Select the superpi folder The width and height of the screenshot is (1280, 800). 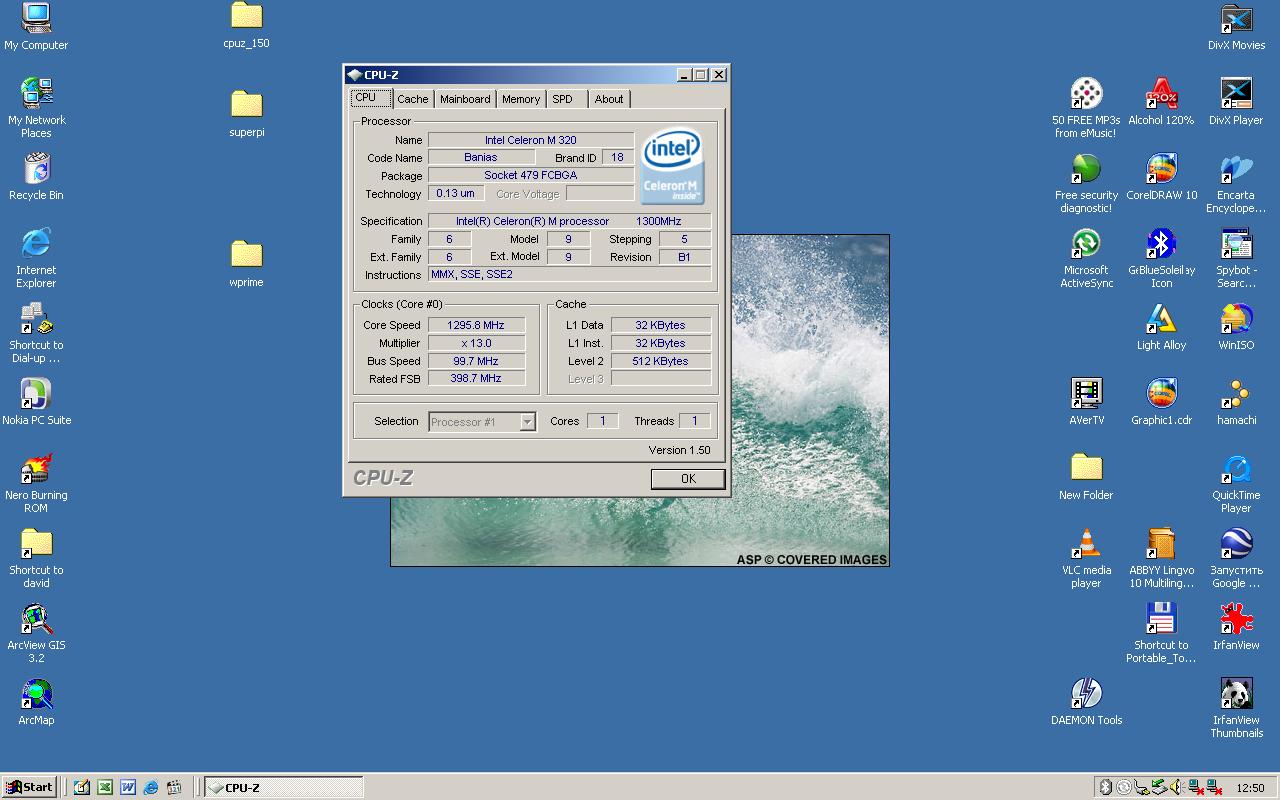[x=246, y=113]
